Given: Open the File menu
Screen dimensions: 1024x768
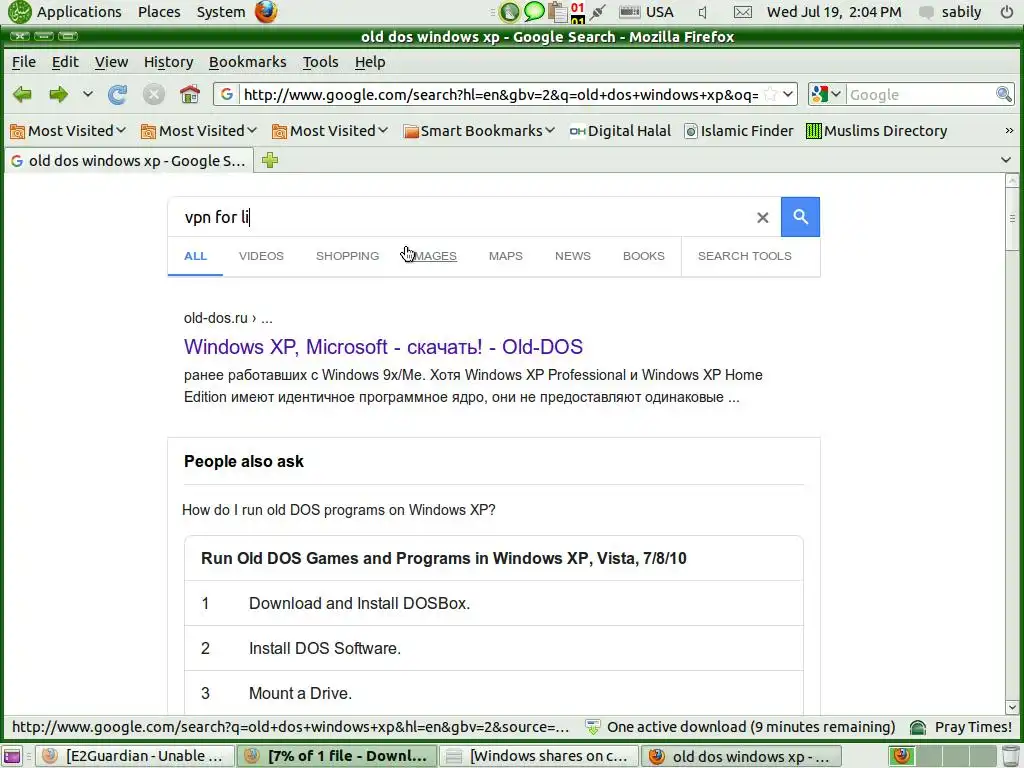Looking at the screenshot, I should click(24, 62).
